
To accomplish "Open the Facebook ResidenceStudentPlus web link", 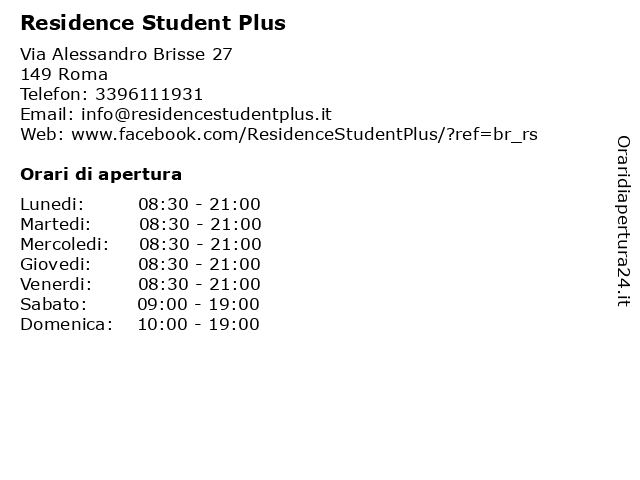I will (304, 134).
